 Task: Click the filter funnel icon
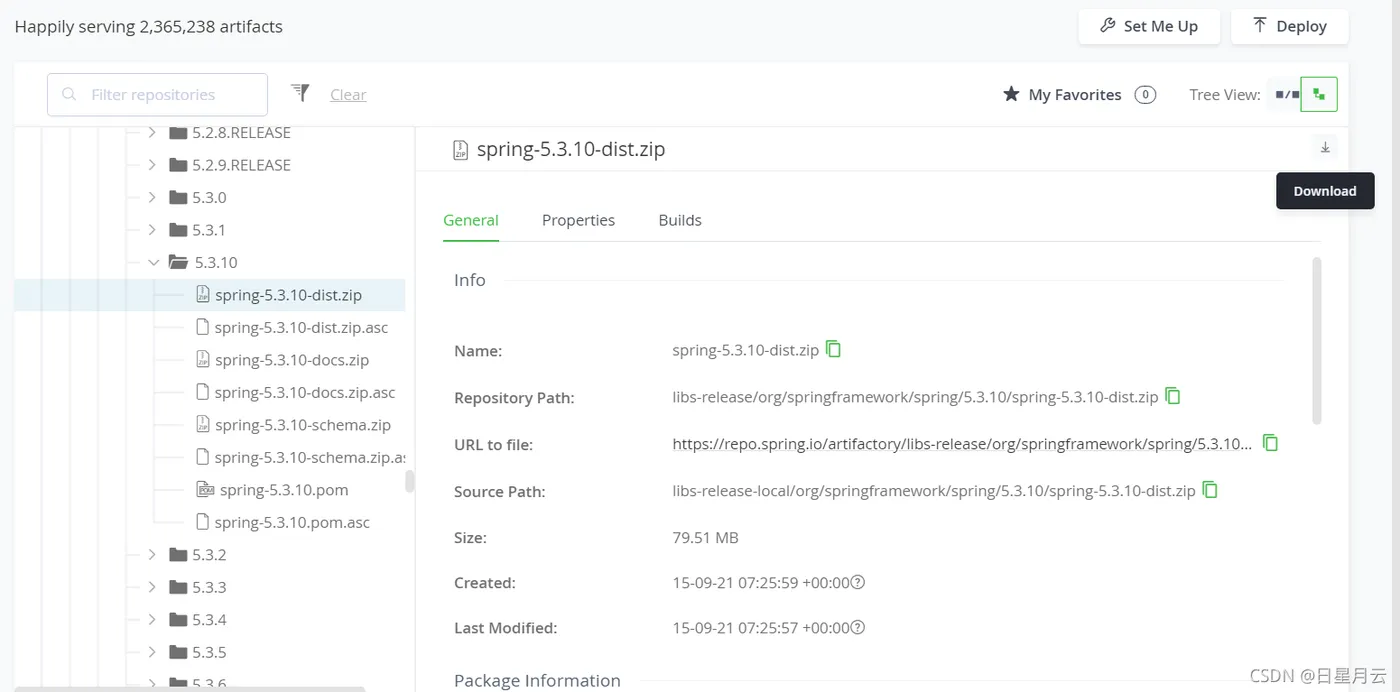300,93
